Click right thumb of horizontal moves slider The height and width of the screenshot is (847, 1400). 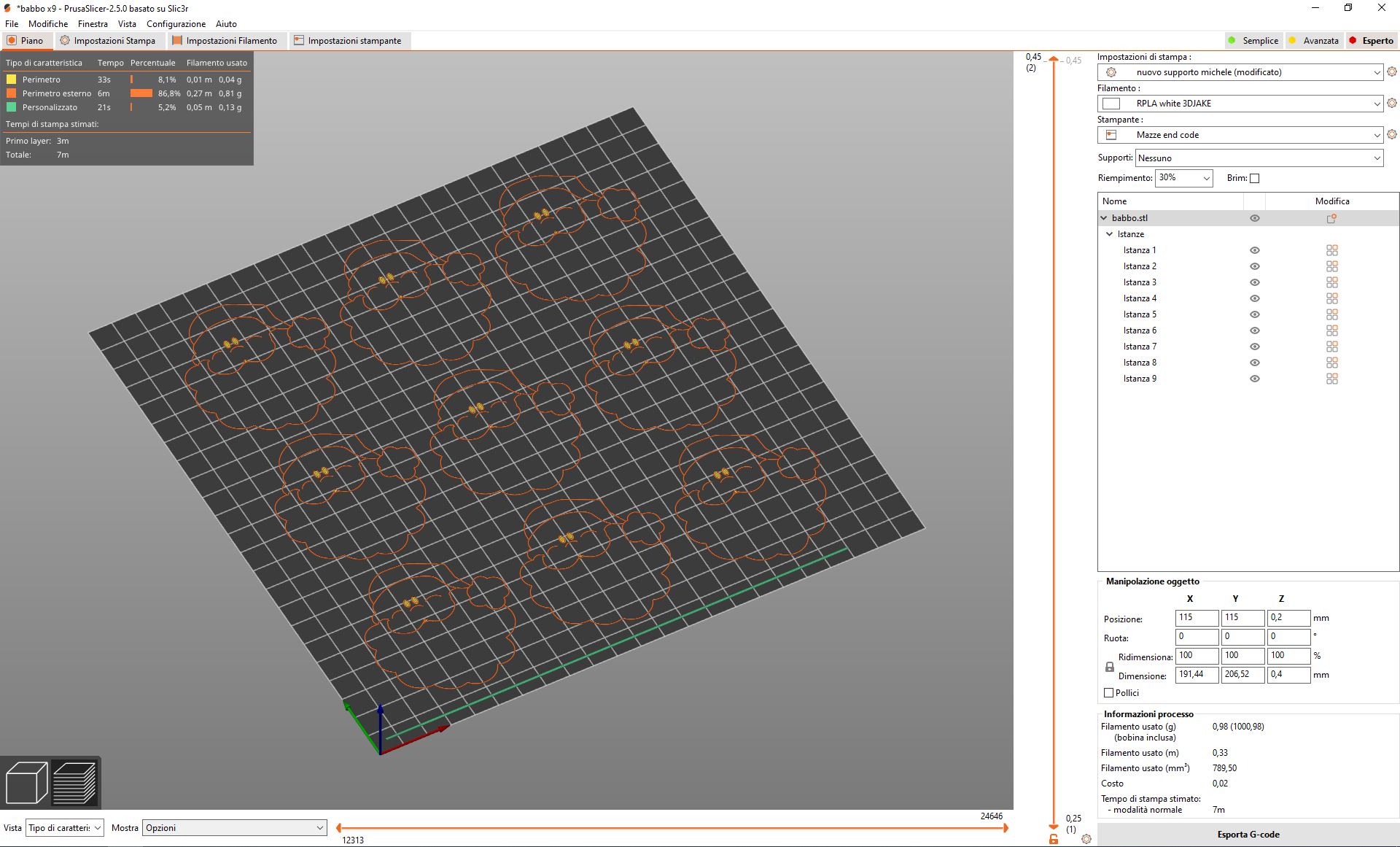click(x=1006, y=828)
